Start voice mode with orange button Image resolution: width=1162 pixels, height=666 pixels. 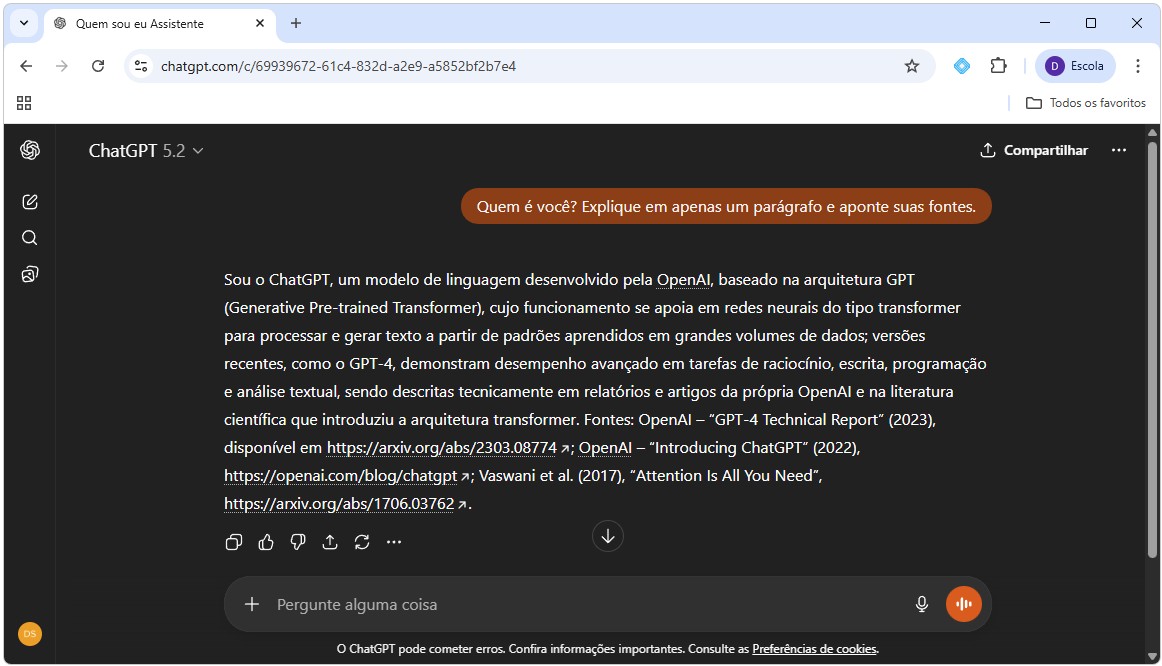coord(964,604)
